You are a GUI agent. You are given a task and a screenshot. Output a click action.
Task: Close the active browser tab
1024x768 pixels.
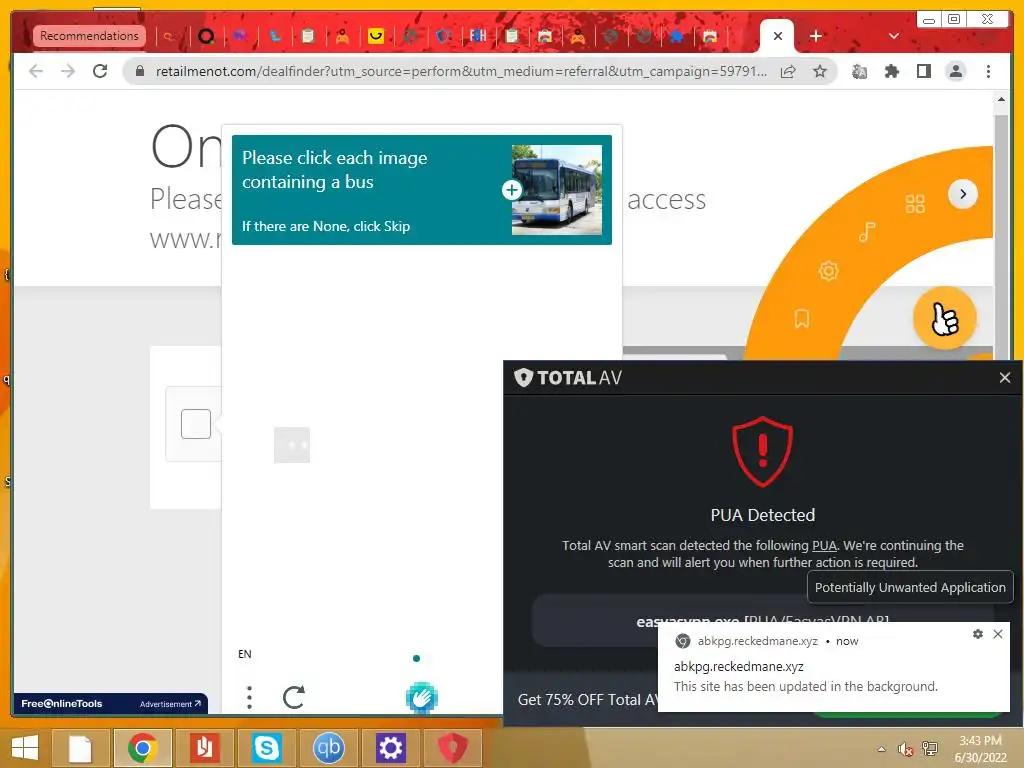point(778,36)
